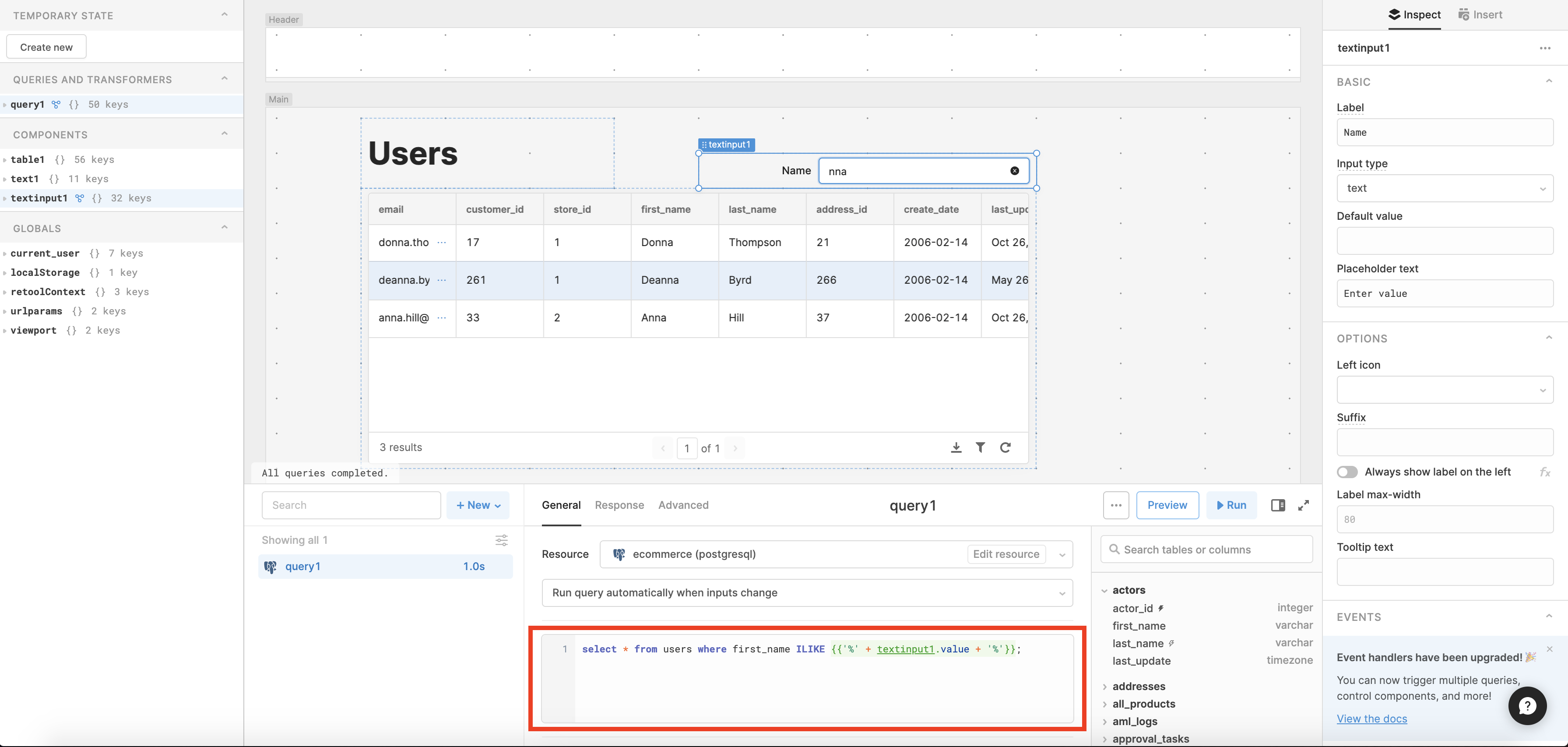
Task: Collapse Queries and Transformers section
Action: pos(225,78)
